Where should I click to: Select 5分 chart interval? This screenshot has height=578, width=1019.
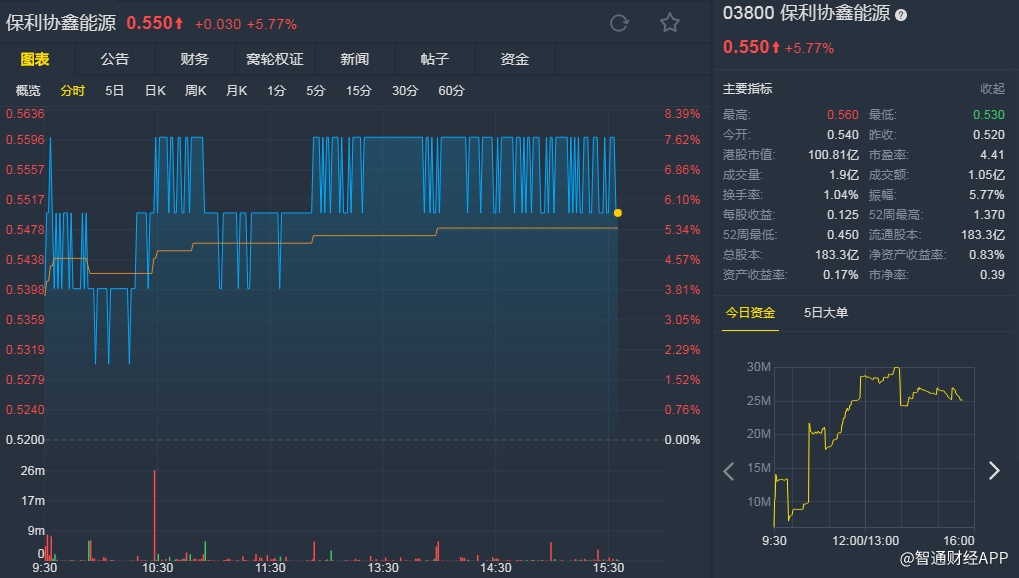point(316,90)
